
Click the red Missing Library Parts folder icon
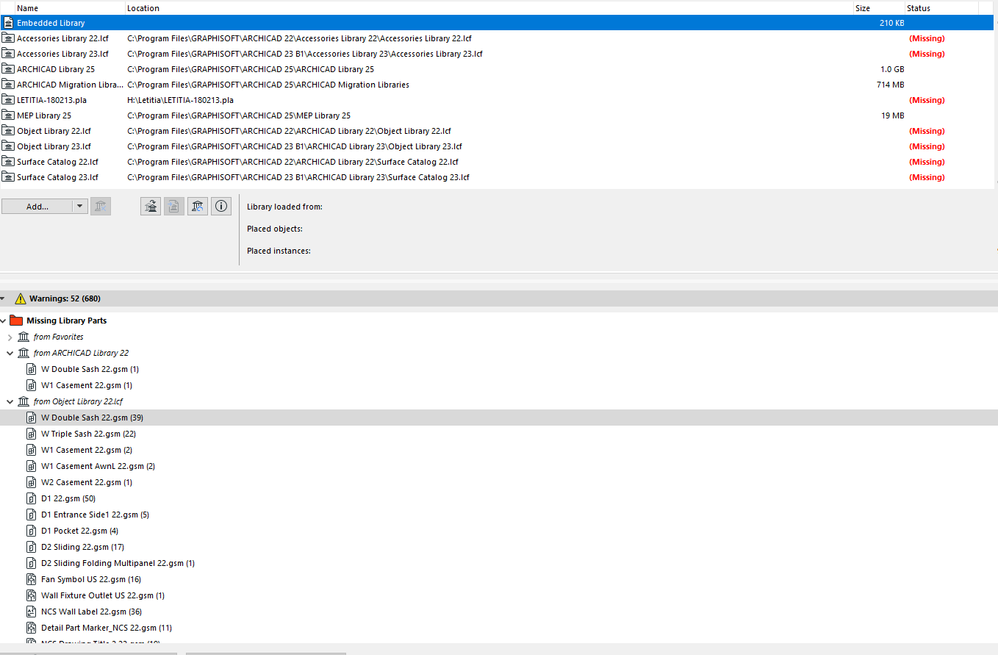click(17, 321)
